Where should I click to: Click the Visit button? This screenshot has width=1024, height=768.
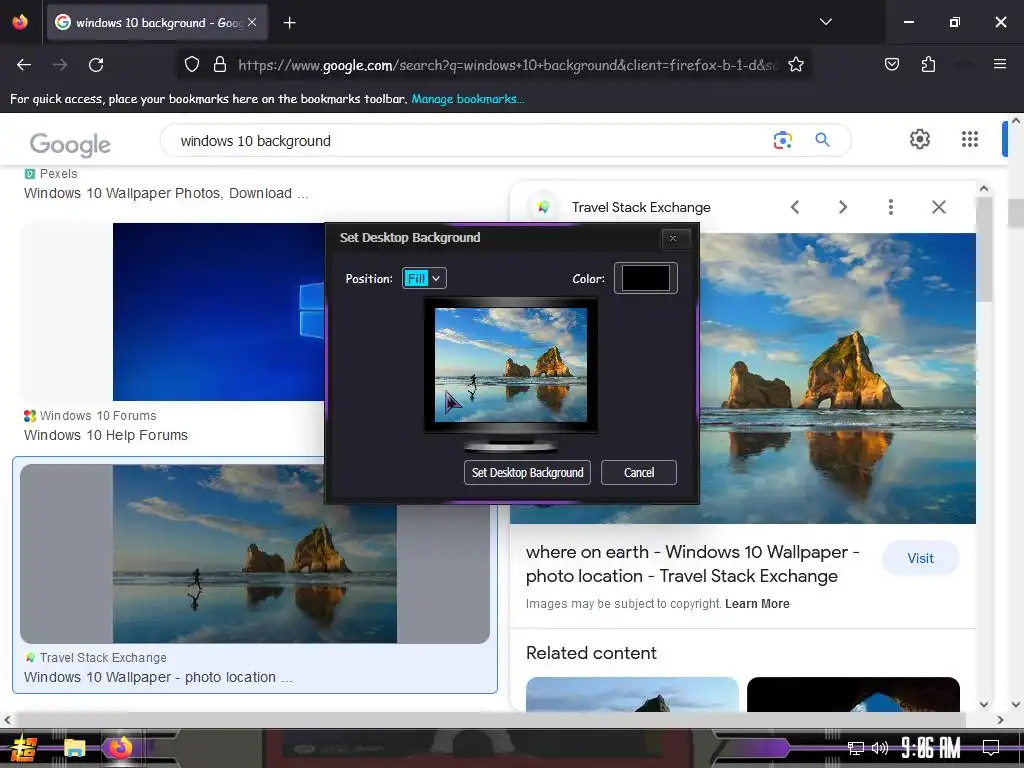[920, 558]
